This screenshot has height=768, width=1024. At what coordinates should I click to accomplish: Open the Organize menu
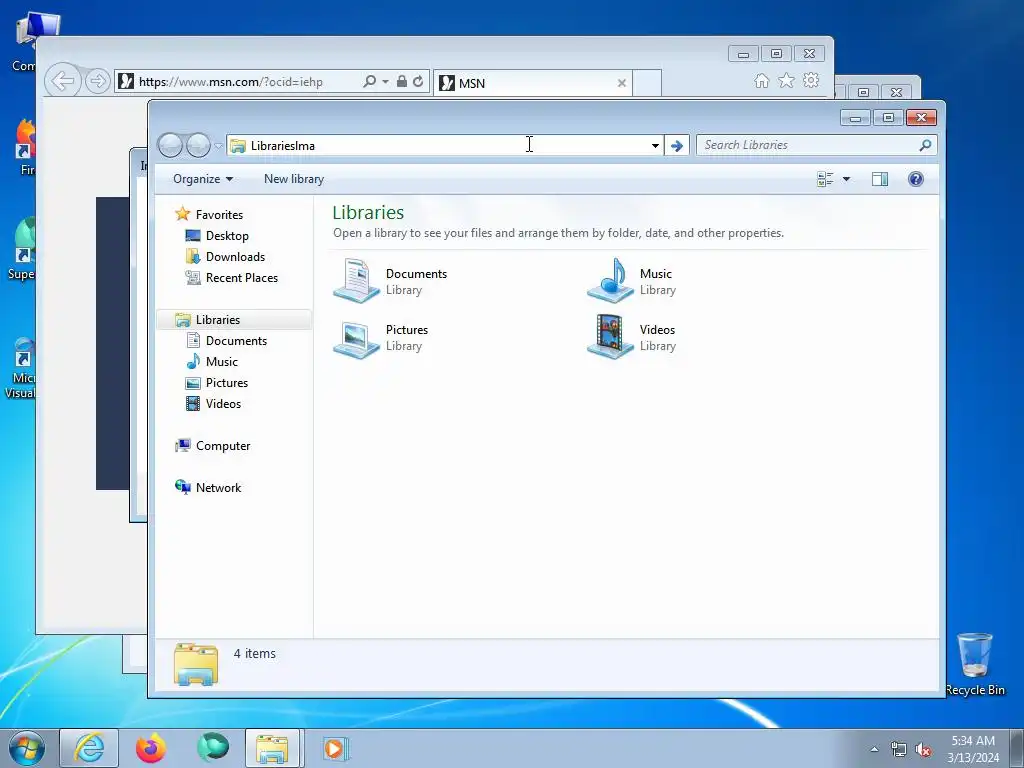pos(202,179)
